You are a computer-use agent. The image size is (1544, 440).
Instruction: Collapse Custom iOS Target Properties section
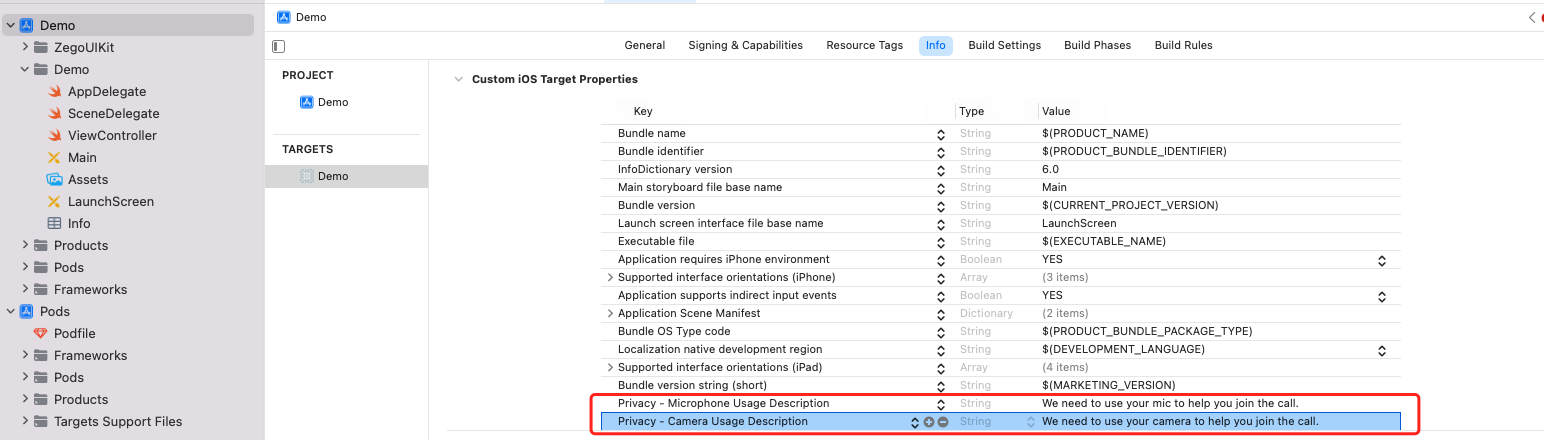458,79
